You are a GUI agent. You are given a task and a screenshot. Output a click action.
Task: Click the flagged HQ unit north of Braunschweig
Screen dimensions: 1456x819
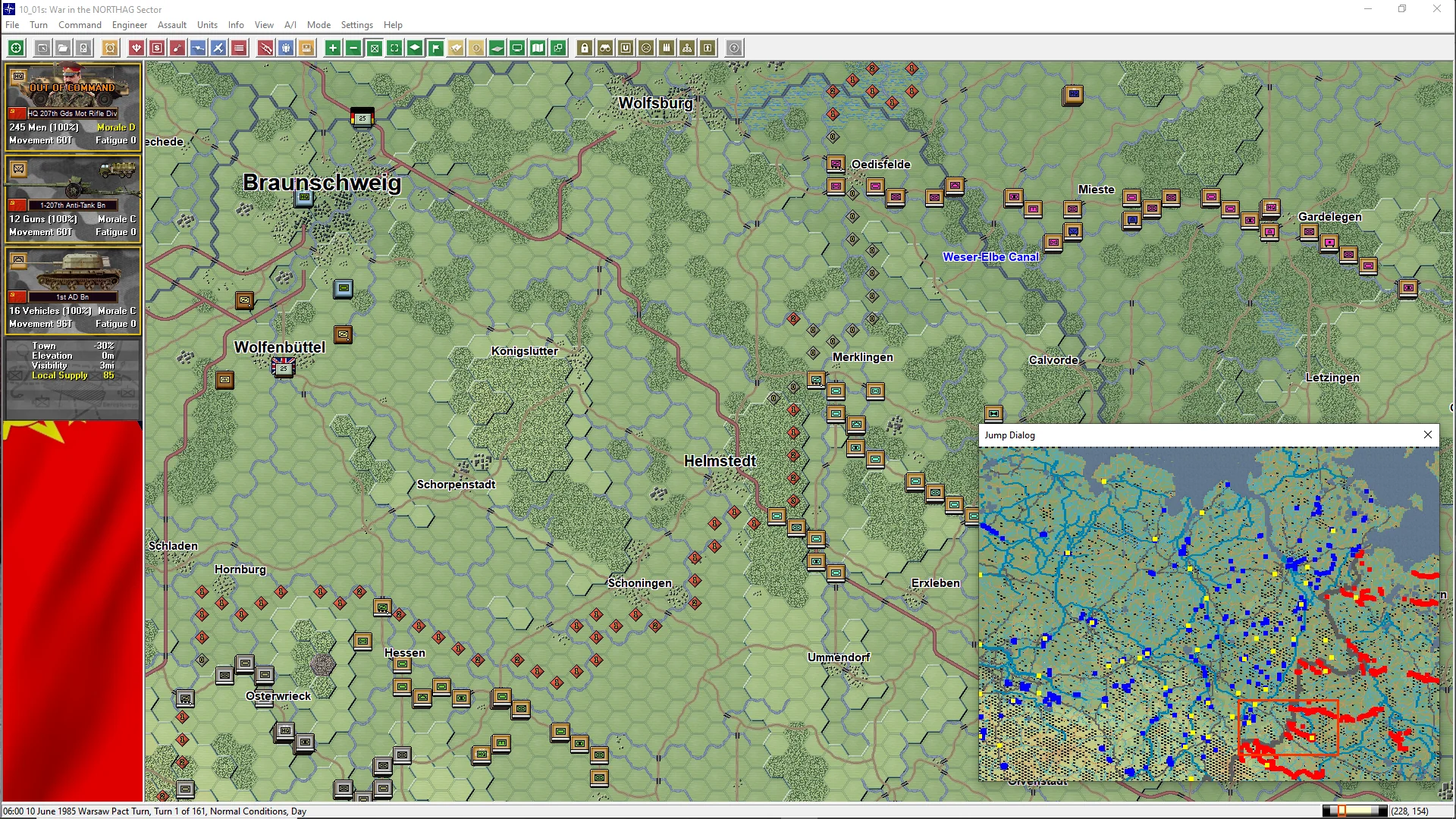pos(362,118)
